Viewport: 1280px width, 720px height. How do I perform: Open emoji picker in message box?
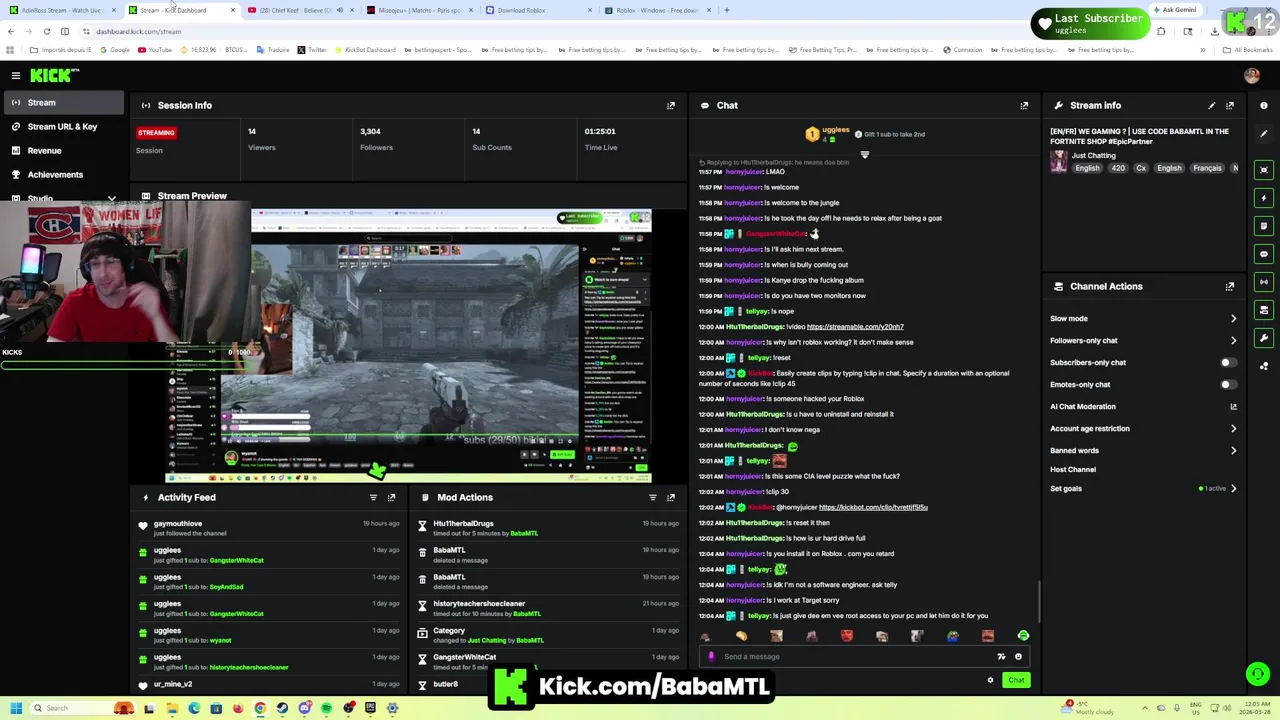click(1018, 657)
